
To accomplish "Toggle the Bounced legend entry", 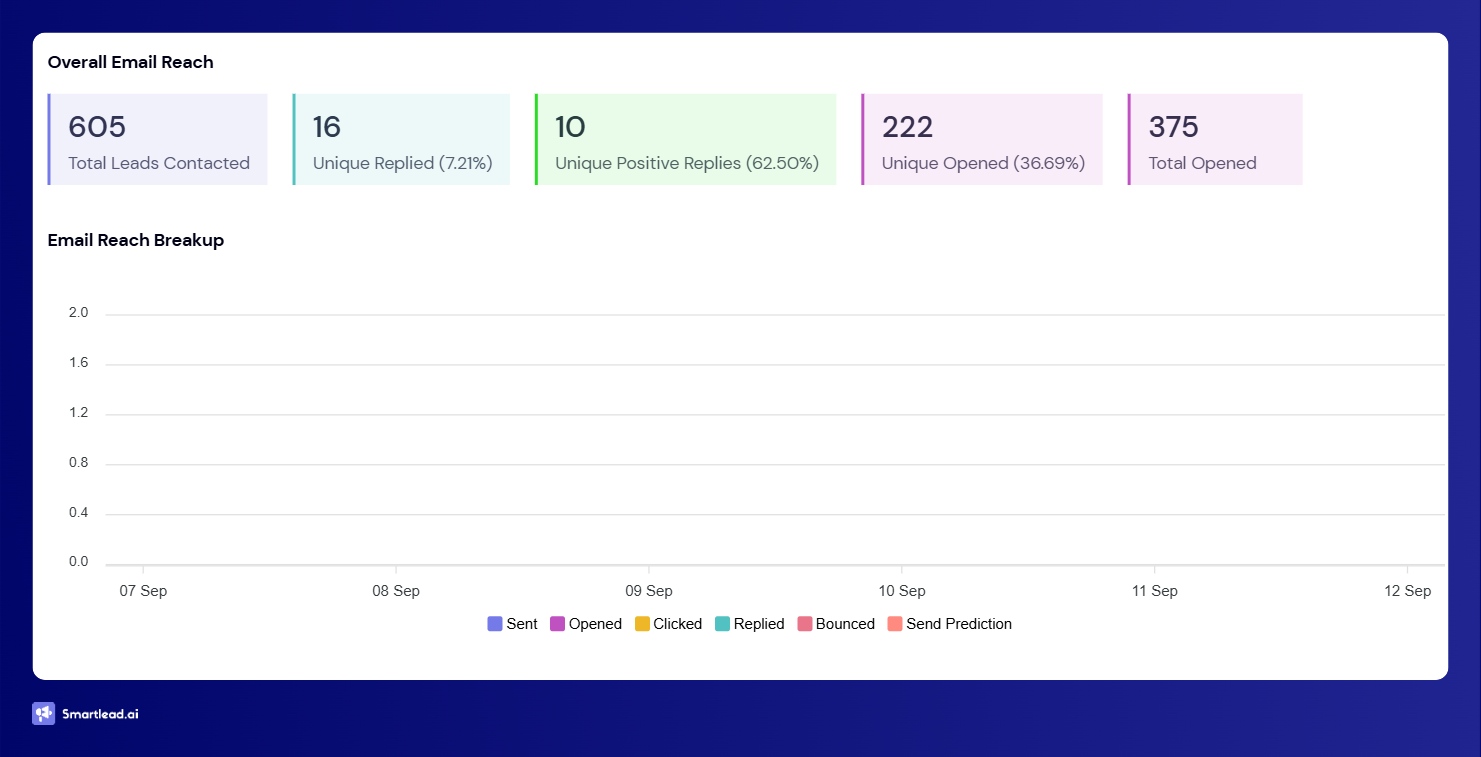I will click(835, 624).
